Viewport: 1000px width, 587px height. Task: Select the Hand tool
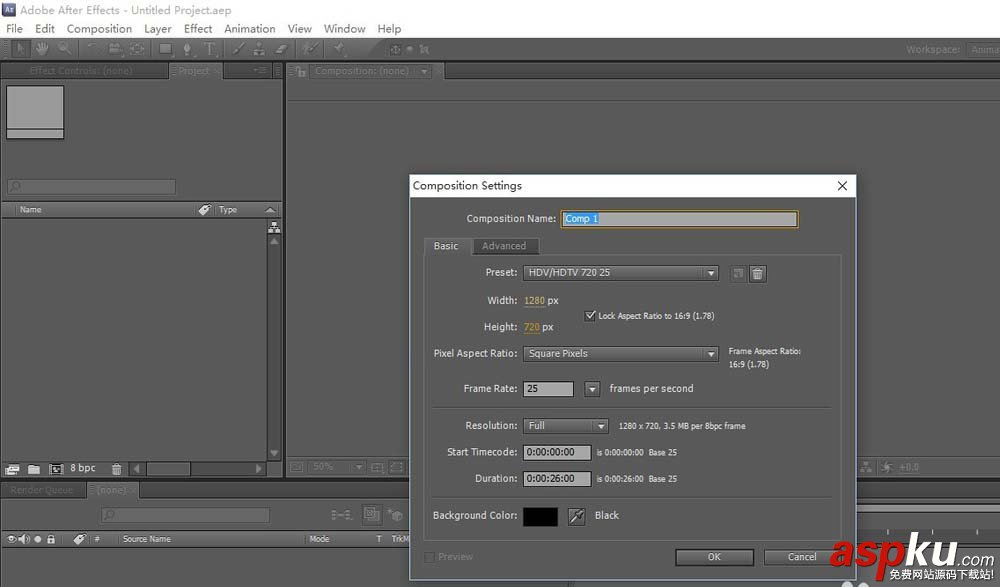pyautogui.click(x=42, y=48)
